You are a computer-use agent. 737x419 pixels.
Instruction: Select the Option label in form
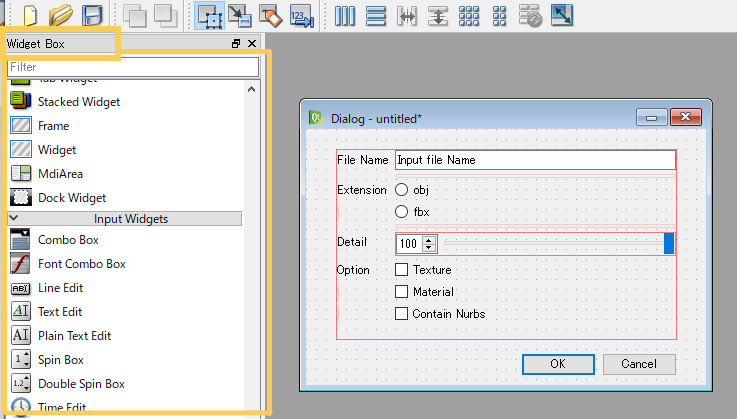click(353, 270)
